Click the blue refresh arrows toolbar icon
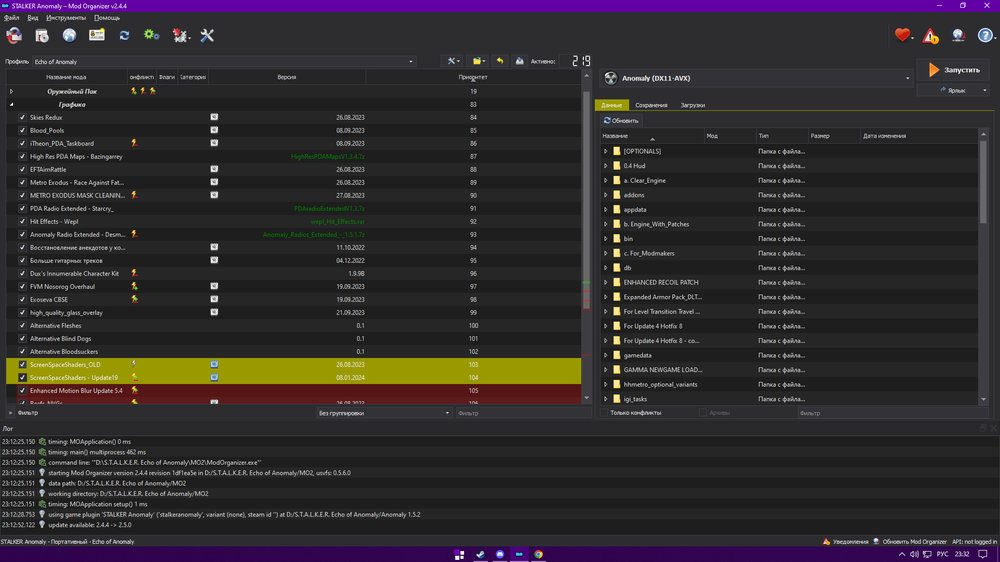1000x562 pixels. click(124, 36)
